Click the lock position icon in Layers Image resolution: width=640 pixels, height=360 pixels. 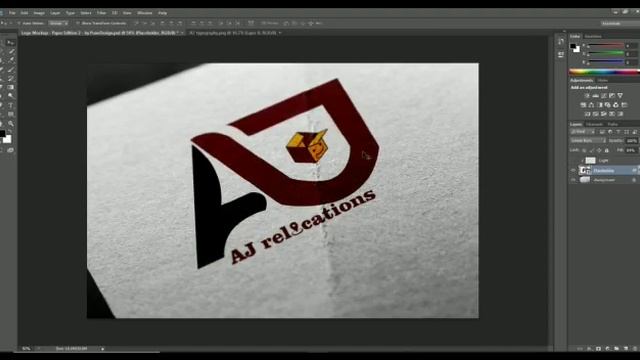599,151
